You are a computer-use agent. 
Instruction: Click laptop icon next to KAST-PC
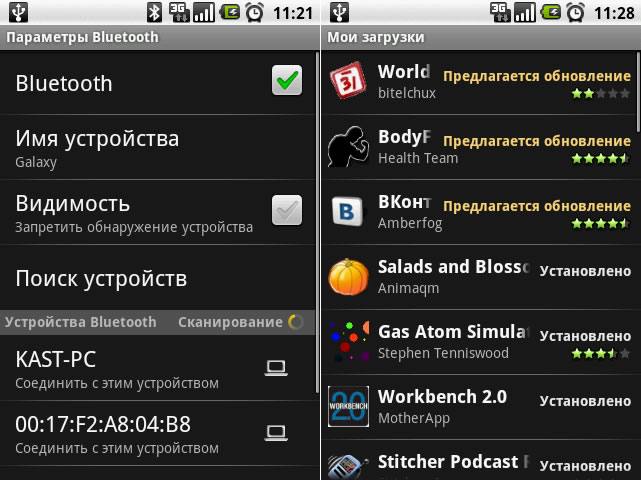tap(276, 368)
